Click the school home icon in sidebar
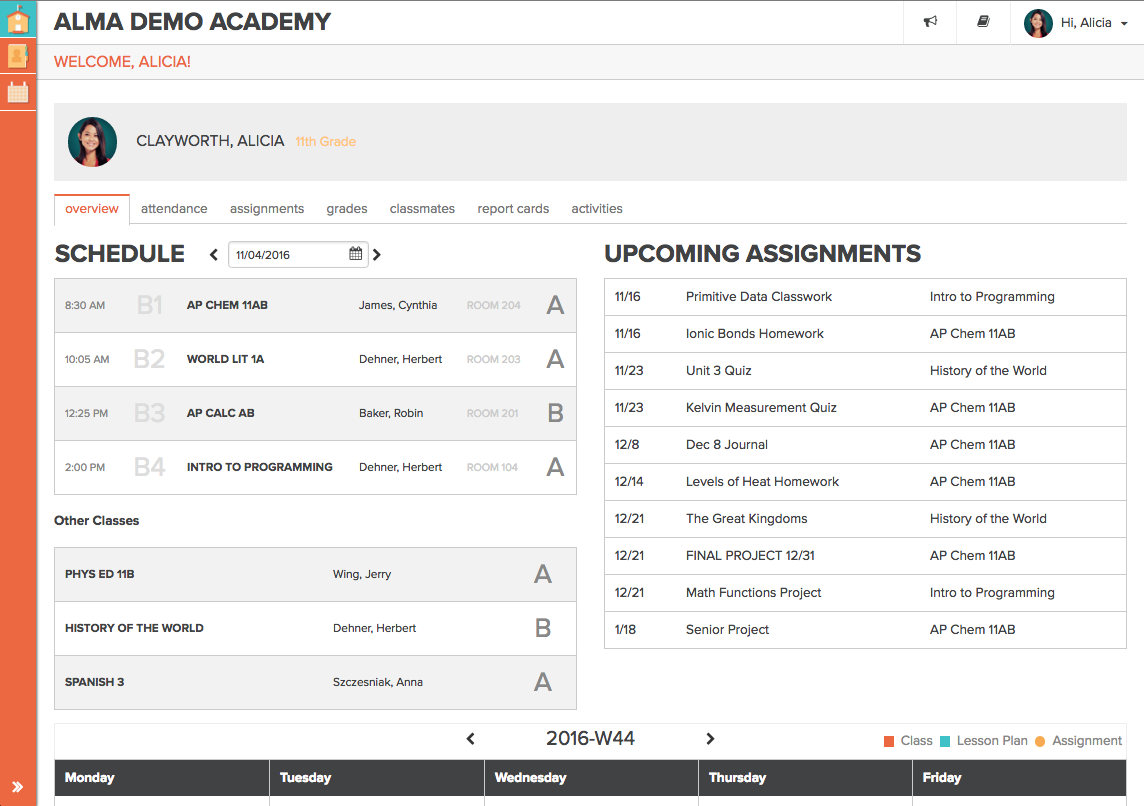Viewport: 1144px width, 806px height. [18, 19]
